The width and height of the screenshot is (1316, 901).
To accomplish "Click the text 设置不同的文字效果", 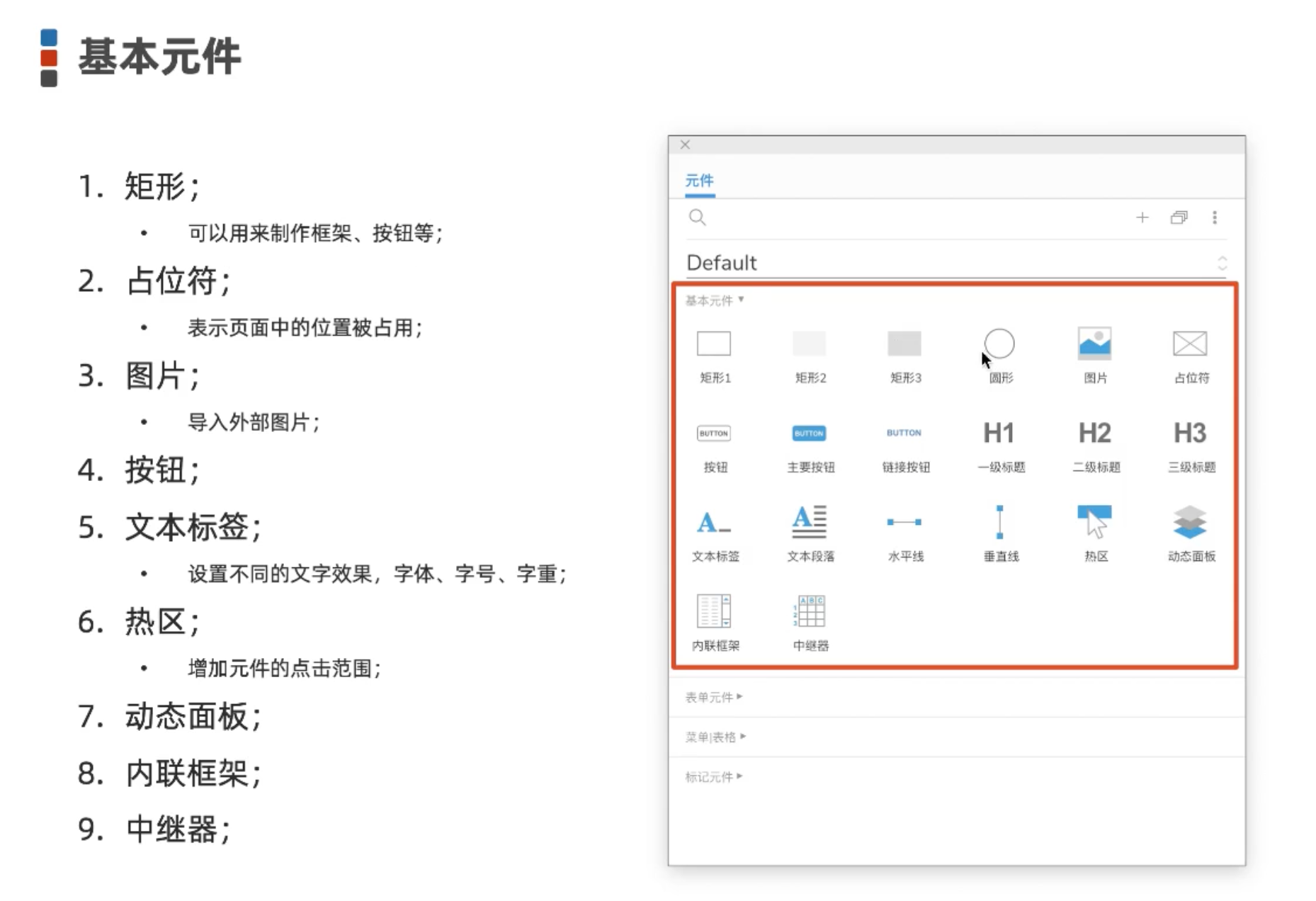I will 280,573.
